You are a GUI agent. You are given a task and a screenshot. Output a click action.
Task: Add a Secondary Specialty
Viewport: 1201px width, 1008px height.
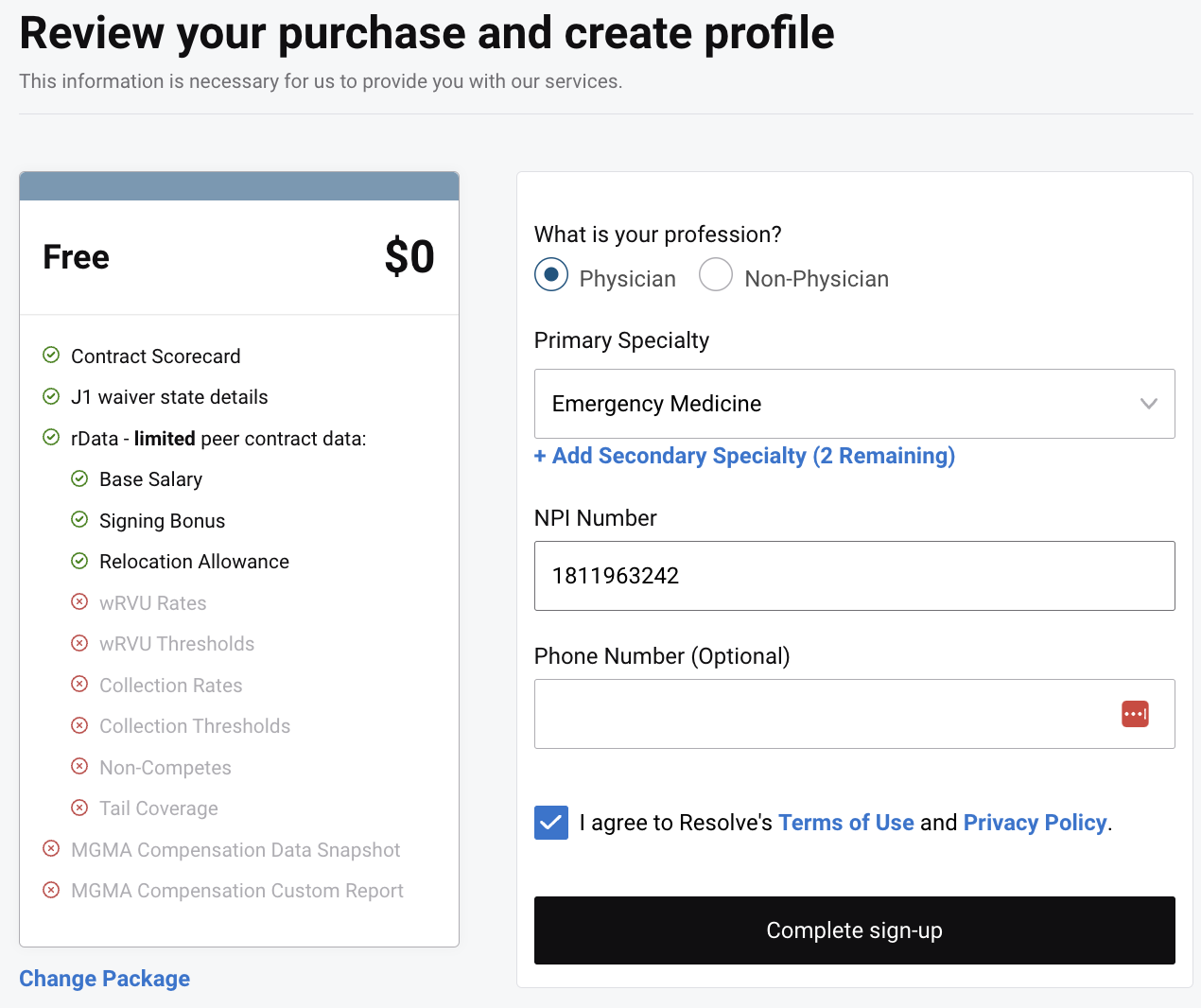coord(744,456)
